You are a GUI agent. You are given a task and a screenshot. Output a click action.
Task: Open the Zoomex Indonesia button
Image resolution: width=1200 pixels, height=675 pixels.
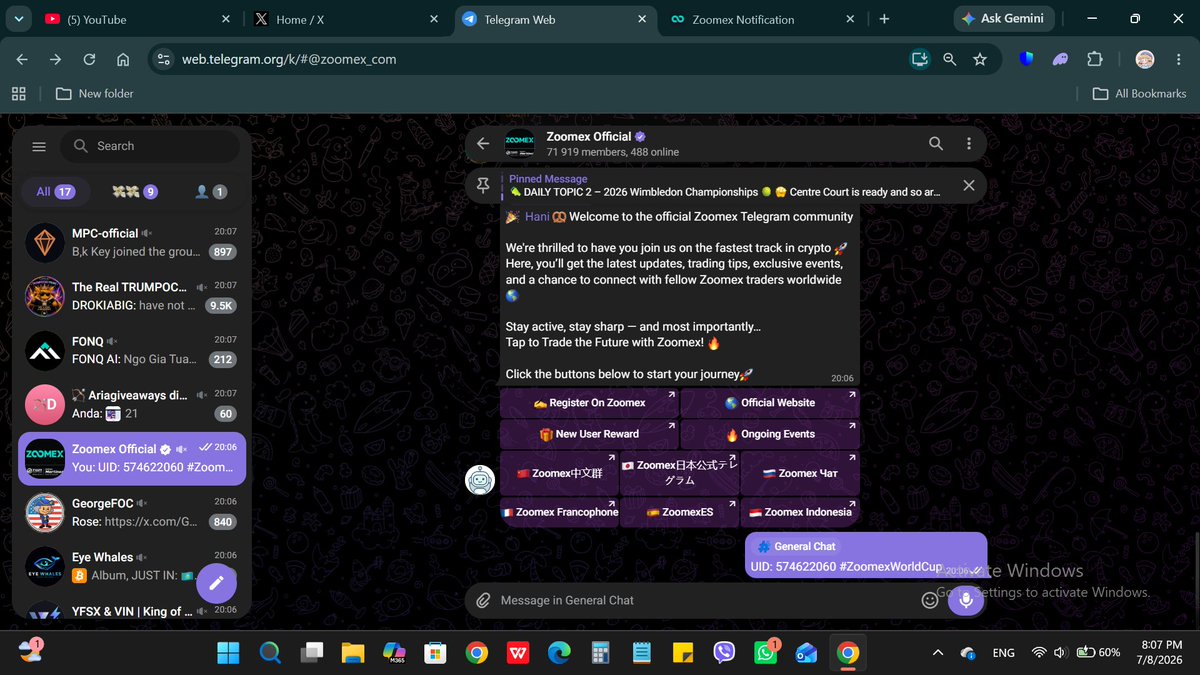800,512
